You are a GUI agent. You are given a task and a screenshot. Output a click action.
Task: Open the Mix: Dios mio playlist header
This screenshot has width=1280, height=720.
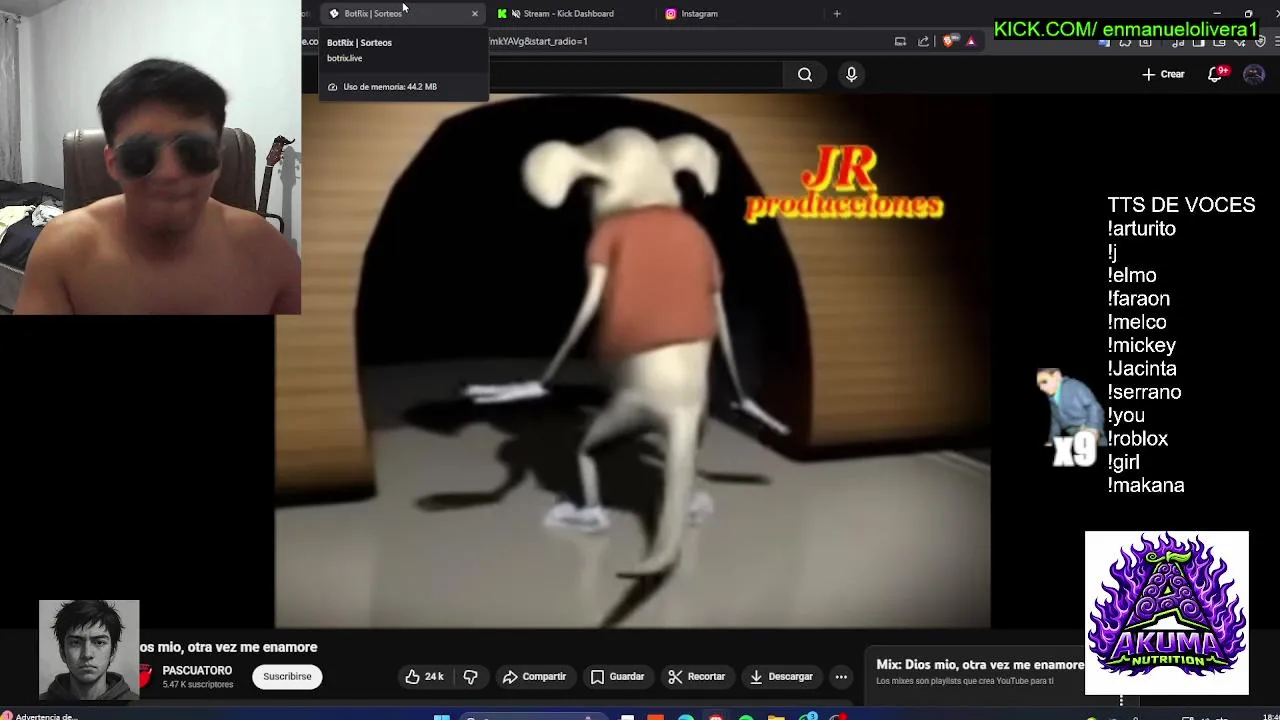click(980, 665)
